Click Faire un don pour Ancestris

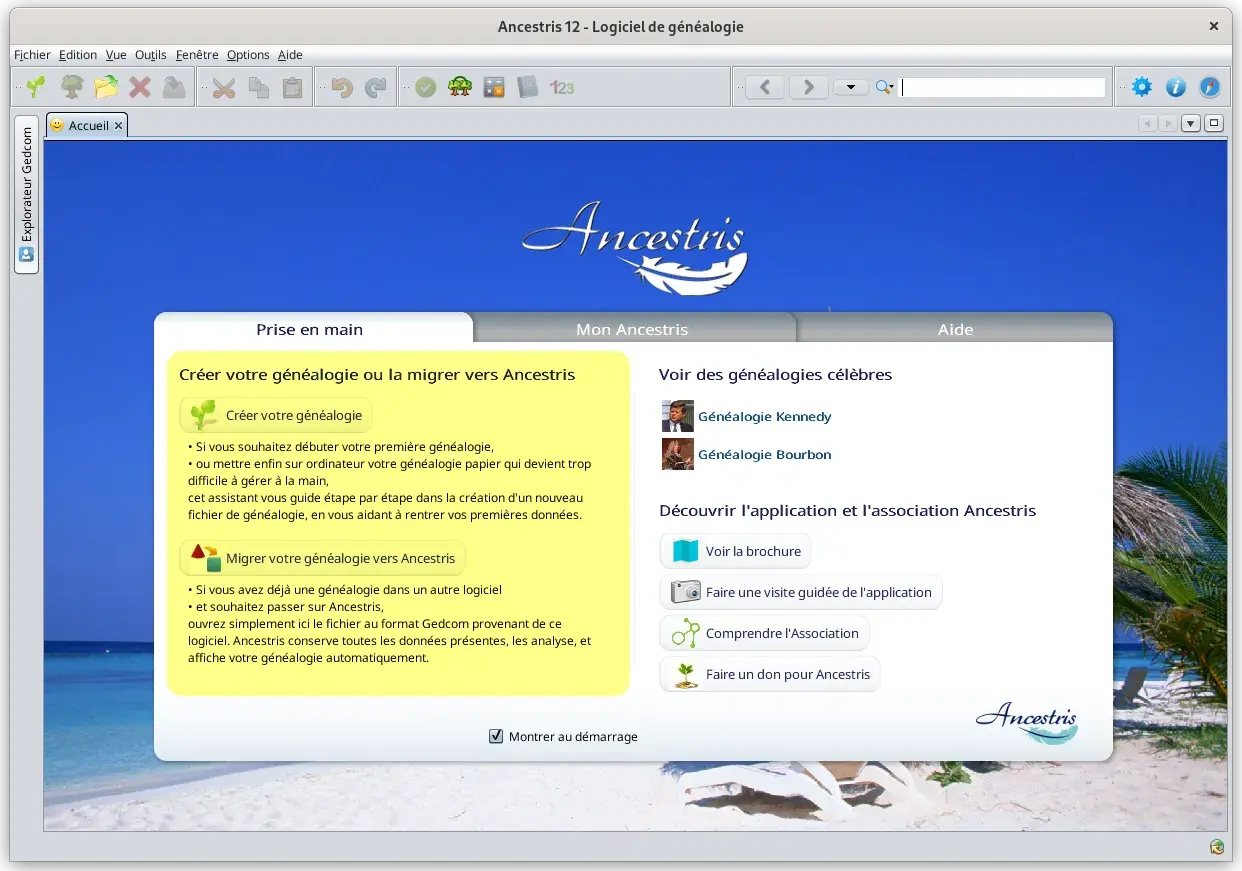point(770,674)
